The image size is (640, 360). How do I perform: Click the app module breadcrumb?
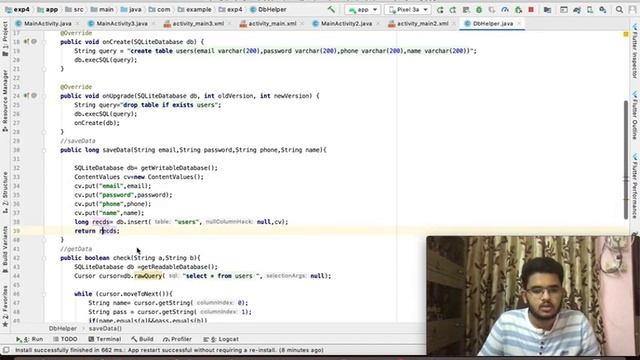47,9
